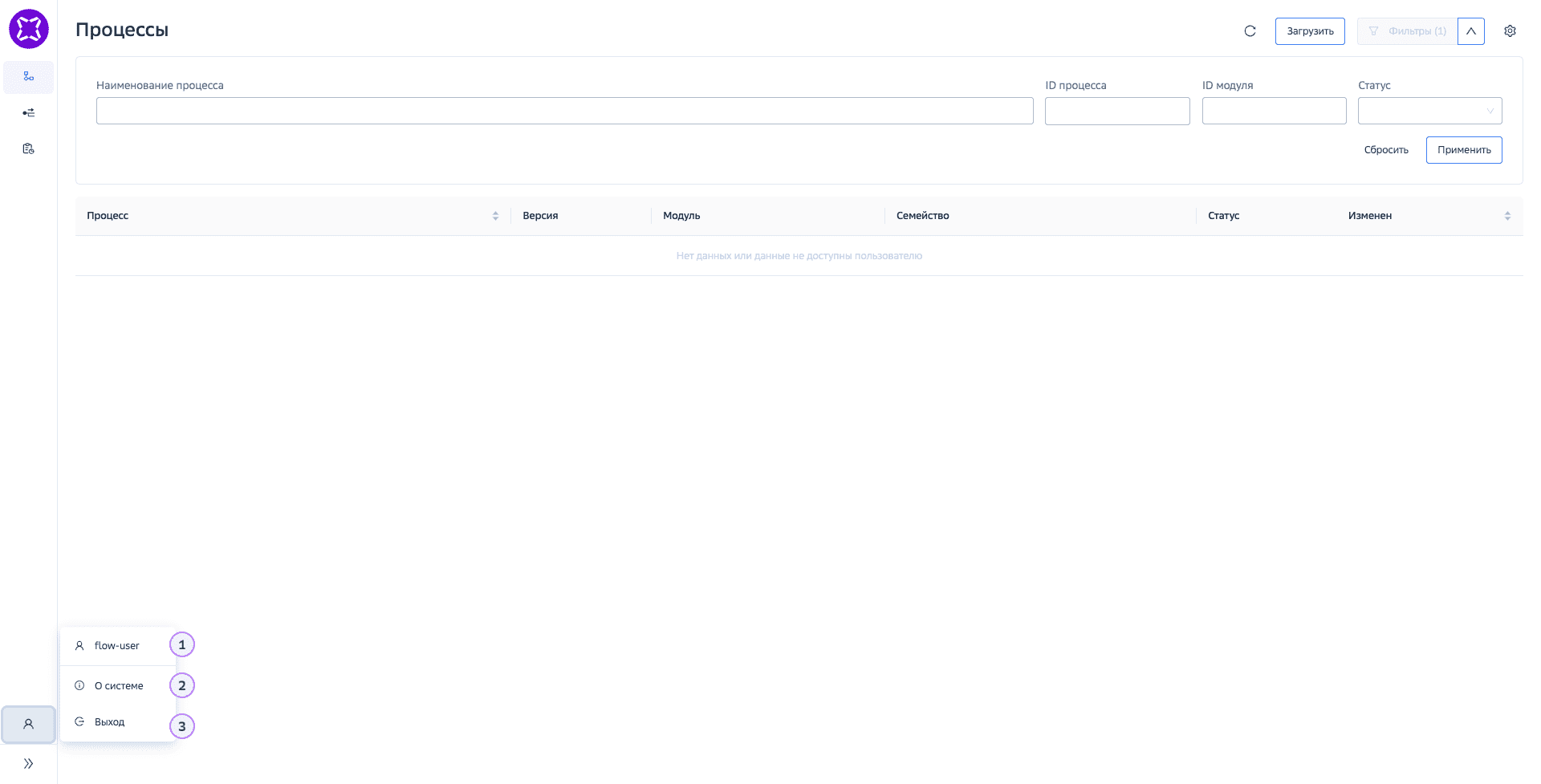The height and width of the screenshot is (784, 1541).
Task: Click Сбросить to reset filters
Action: point(1385,149)
